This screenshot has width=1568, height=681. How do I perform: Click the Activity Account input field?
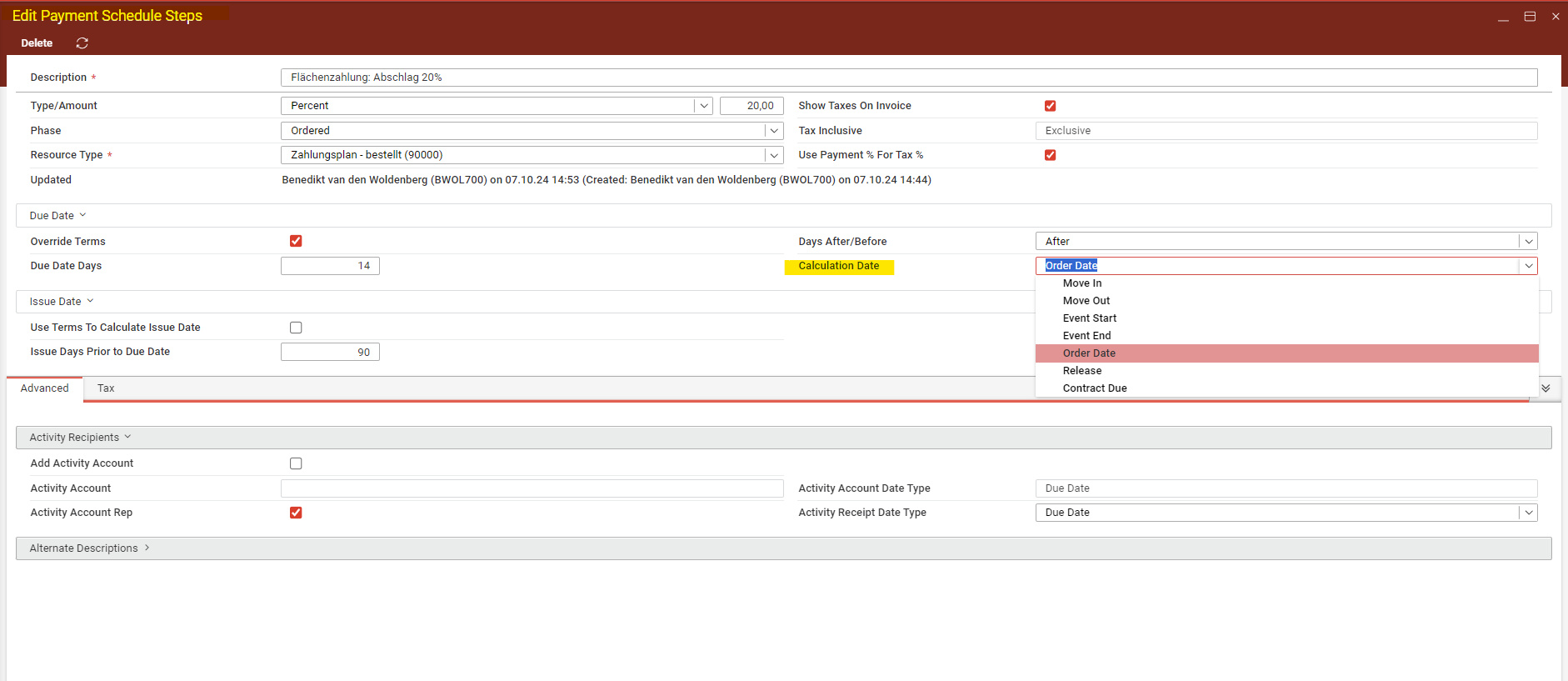tap(532, 488)
